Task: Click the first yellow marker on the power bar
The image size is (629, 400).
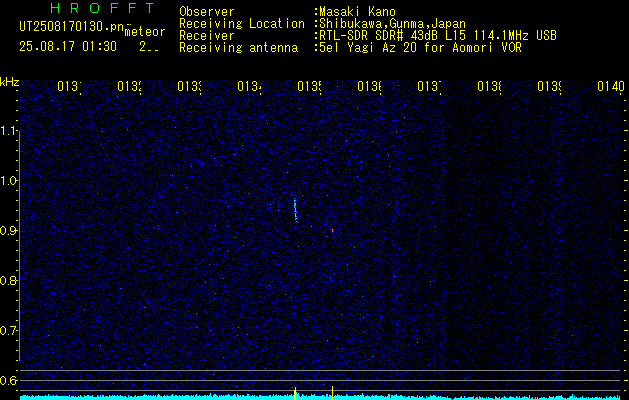Action: 295,393
